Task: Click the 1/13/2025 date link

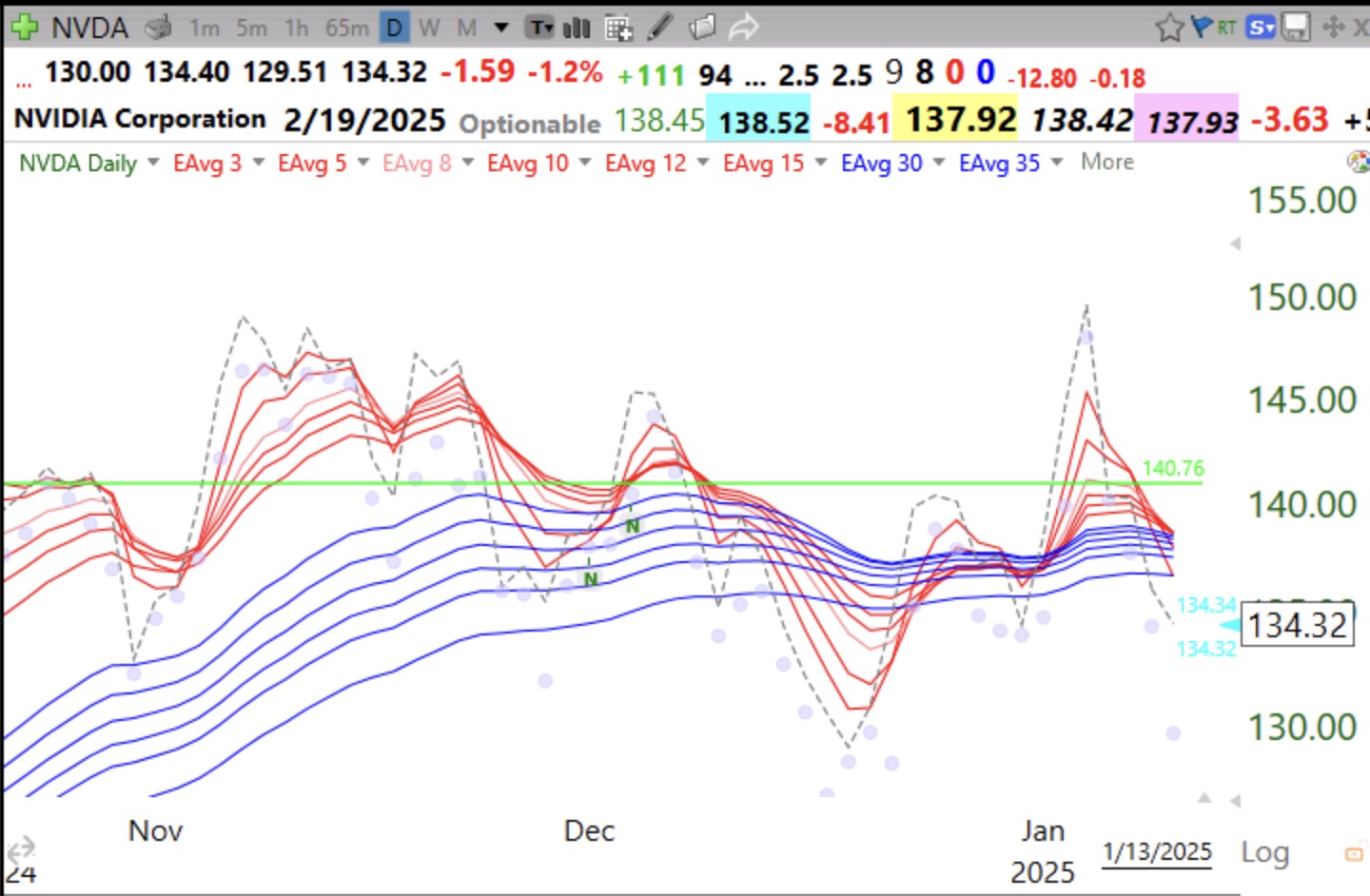Action: [x=1158, y=851]
